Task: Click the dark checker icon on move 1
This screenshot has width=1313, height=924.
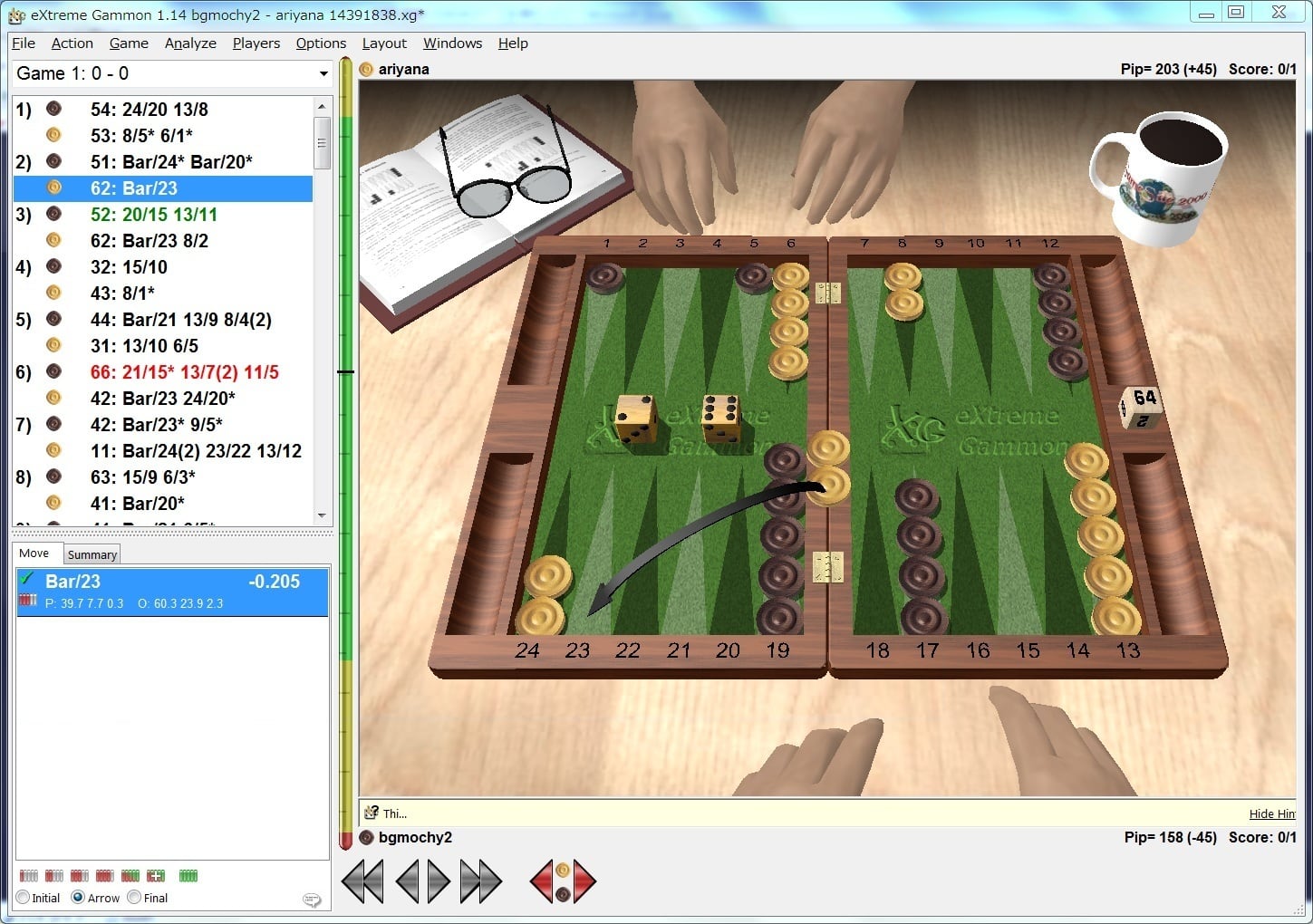Action: pos(53,109)
